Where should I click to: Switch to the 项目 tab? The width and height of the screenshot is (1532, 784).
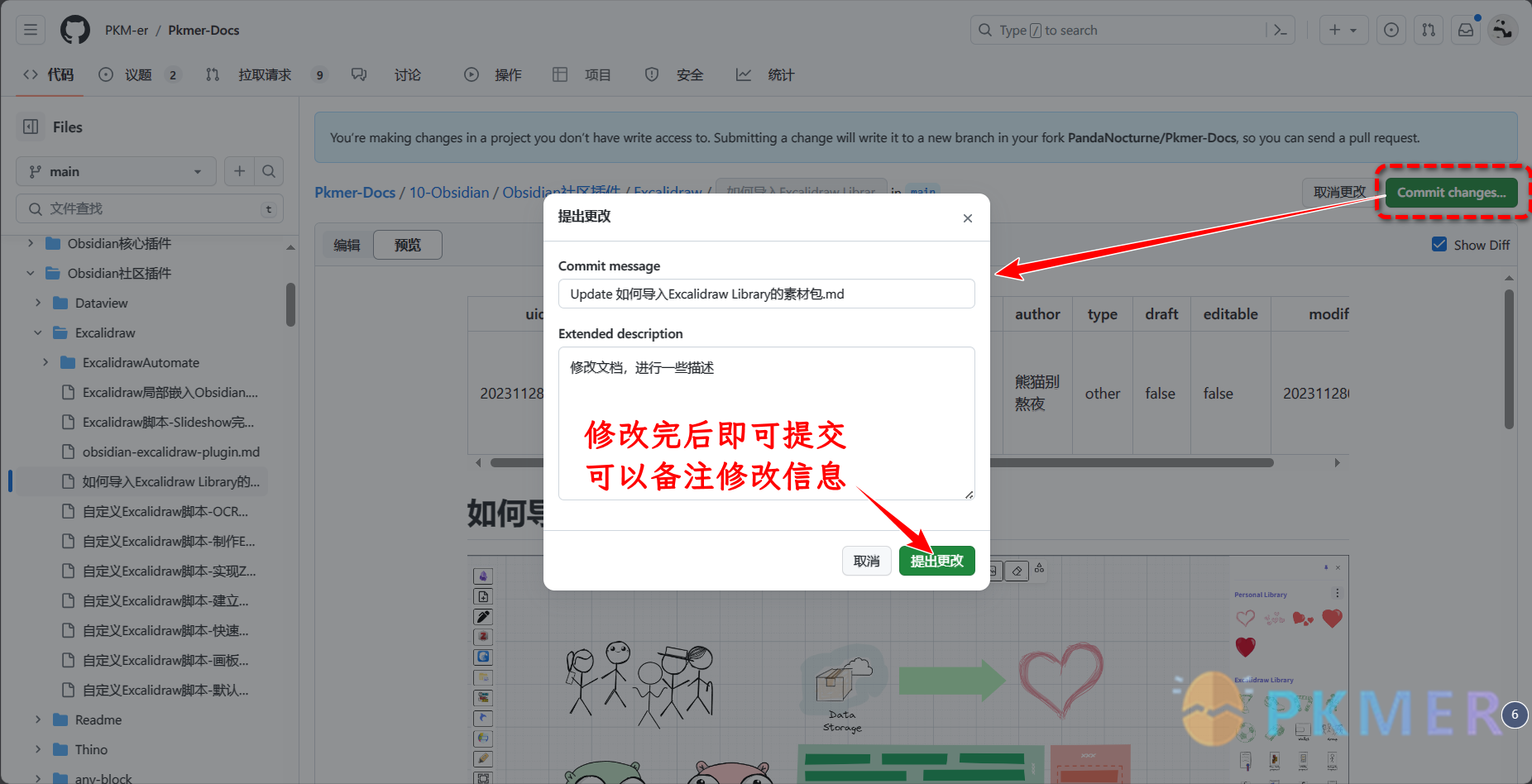click(x=582, y=74)
